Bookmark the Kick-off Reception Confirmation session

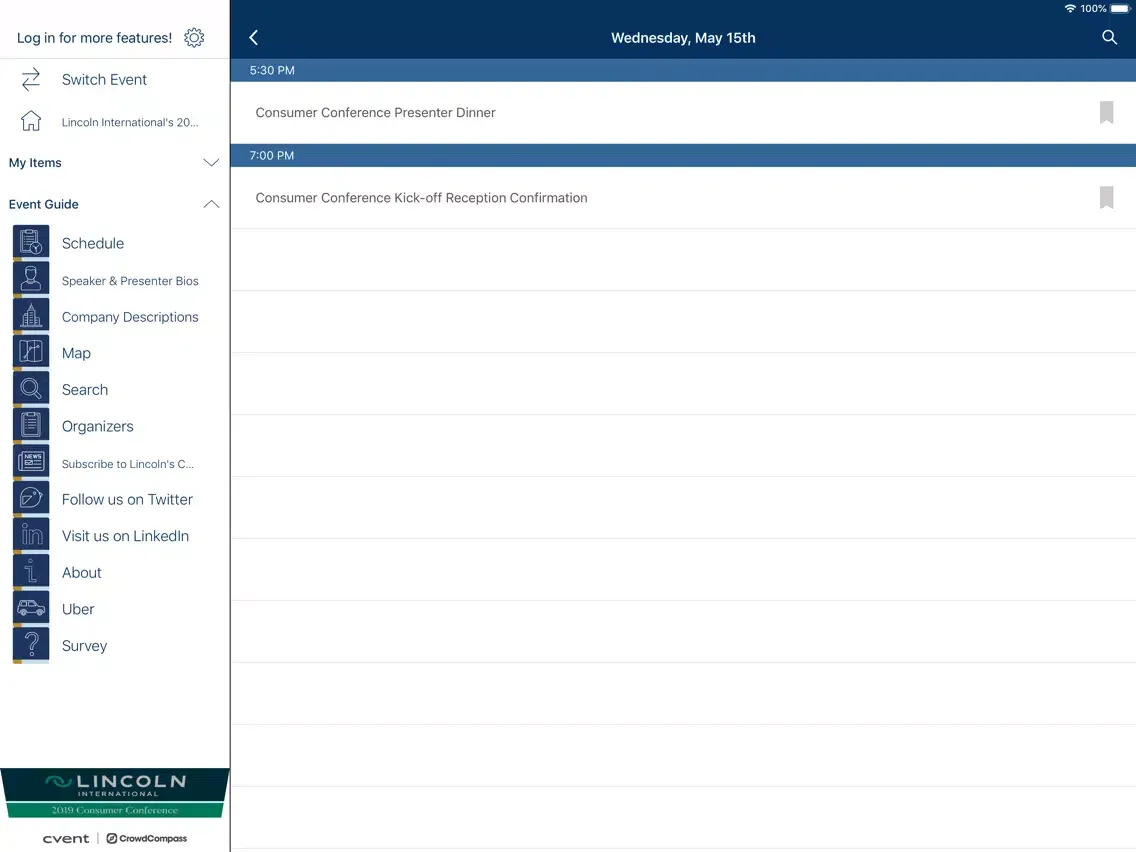(1106, 197)
